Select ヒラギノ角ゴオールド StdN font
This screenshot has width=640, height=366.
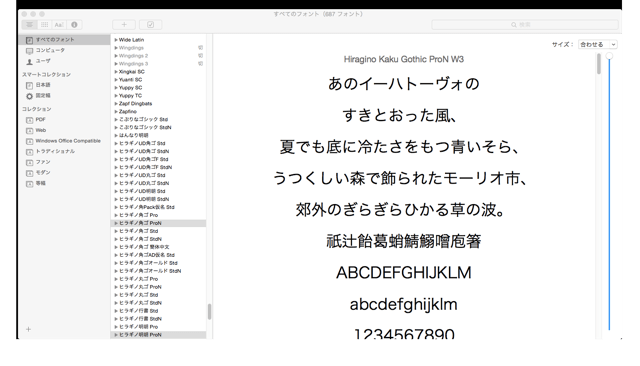click(150, 271)
